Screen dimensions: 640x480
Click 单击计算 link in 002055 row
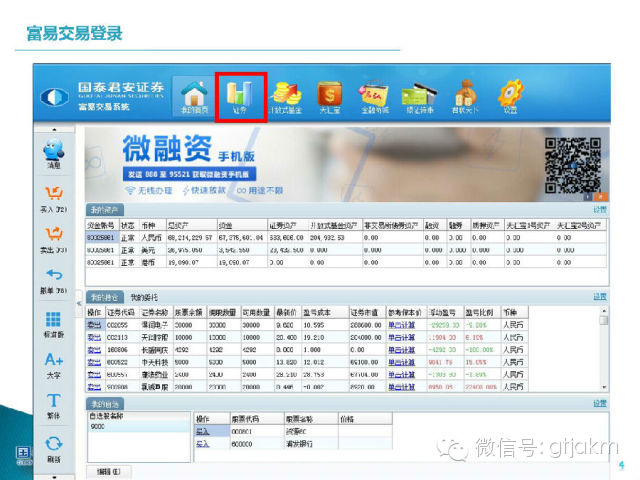point(402,325)
